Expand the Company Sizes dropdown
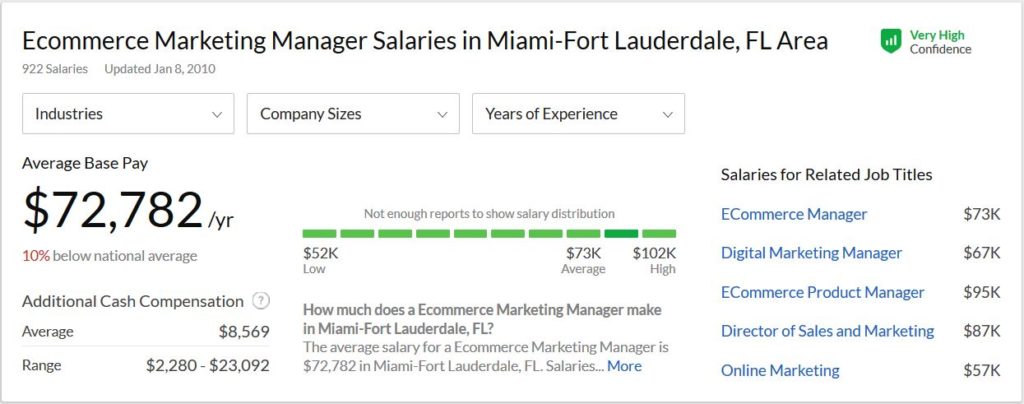The image size is (1024, 404). tap(353, 114)
